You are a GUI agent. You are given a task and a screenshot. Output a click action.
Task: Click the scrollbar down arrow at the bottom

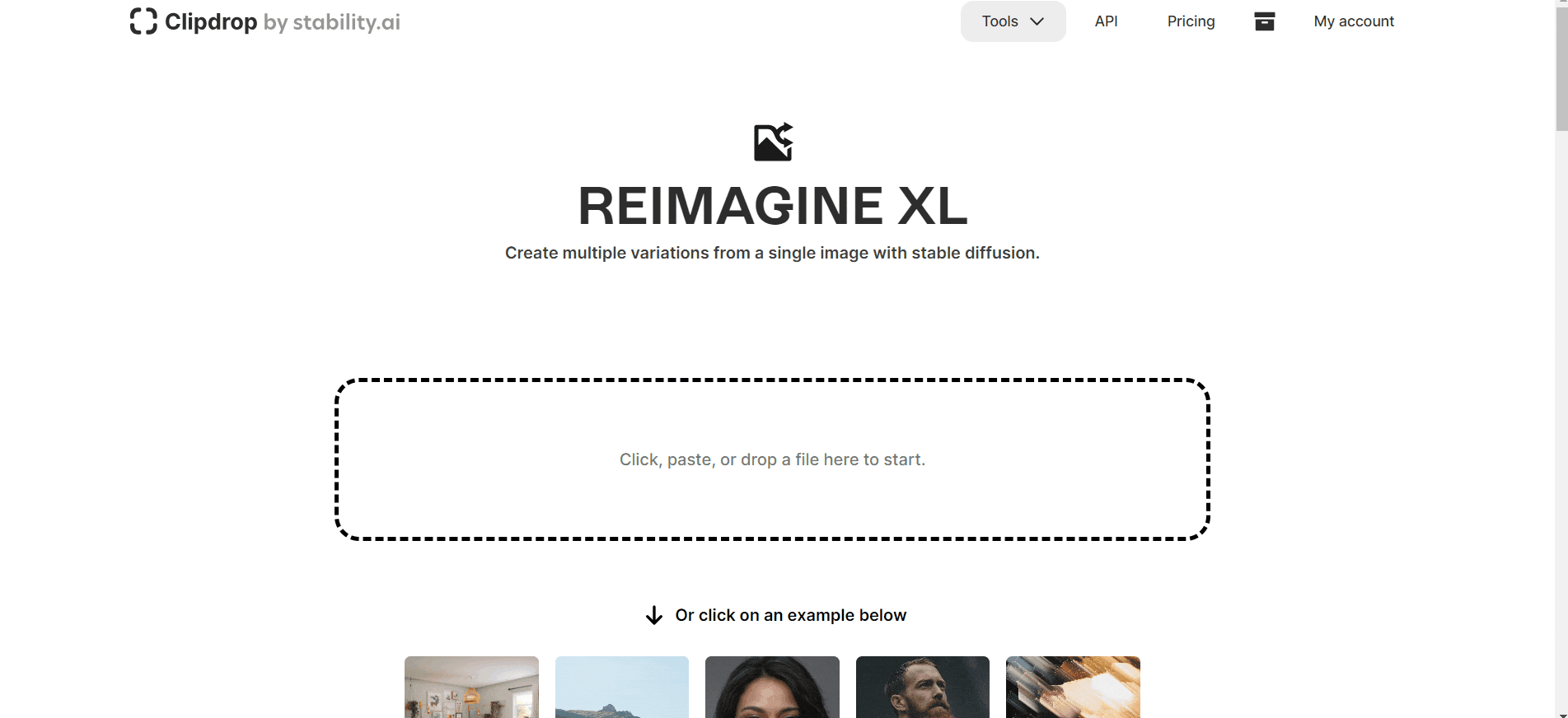pos(1561,714)
